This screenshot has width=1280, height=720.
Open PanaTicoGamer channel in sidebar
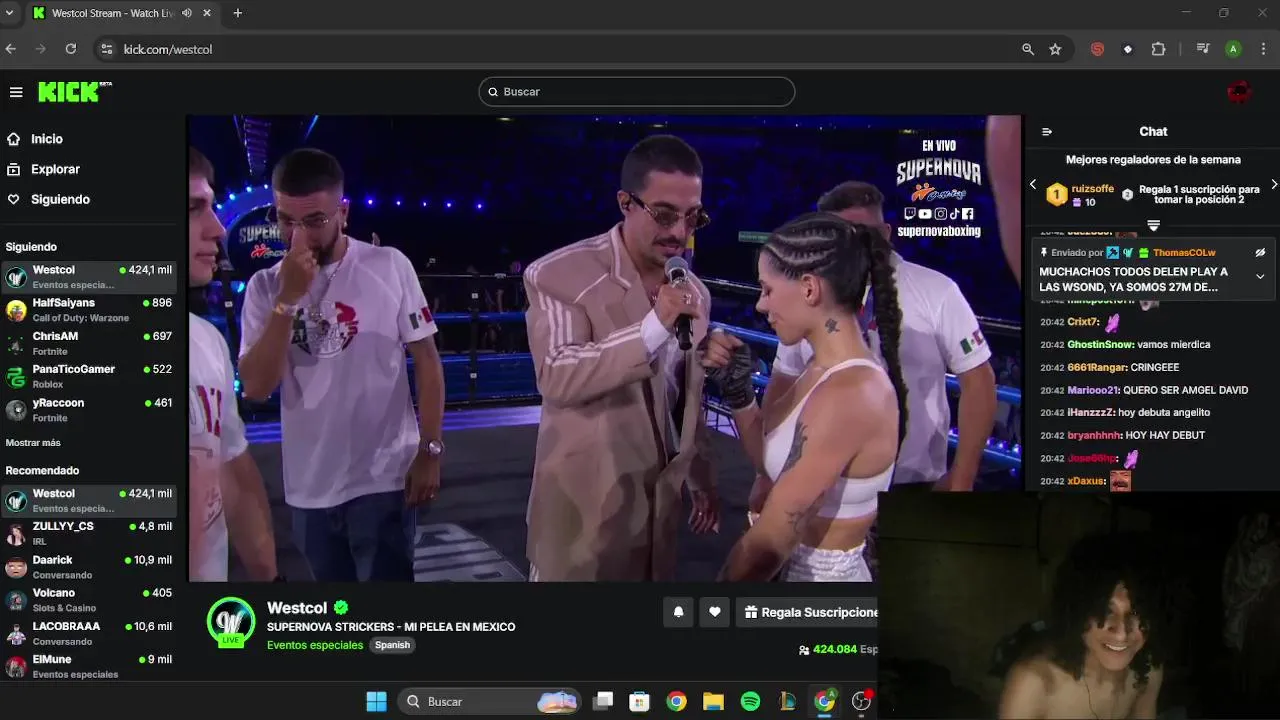click(90, 376)
